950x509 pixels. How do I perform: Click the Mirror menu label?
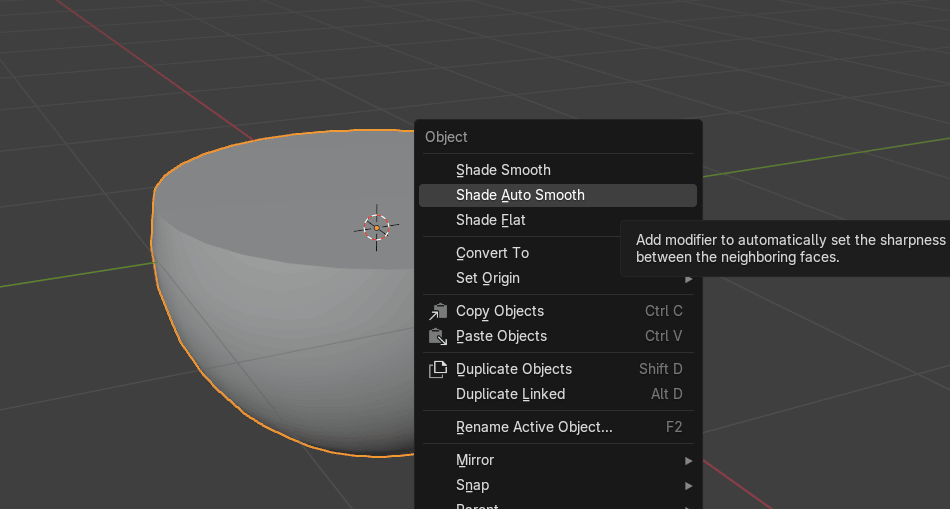(x=475, y=460)
